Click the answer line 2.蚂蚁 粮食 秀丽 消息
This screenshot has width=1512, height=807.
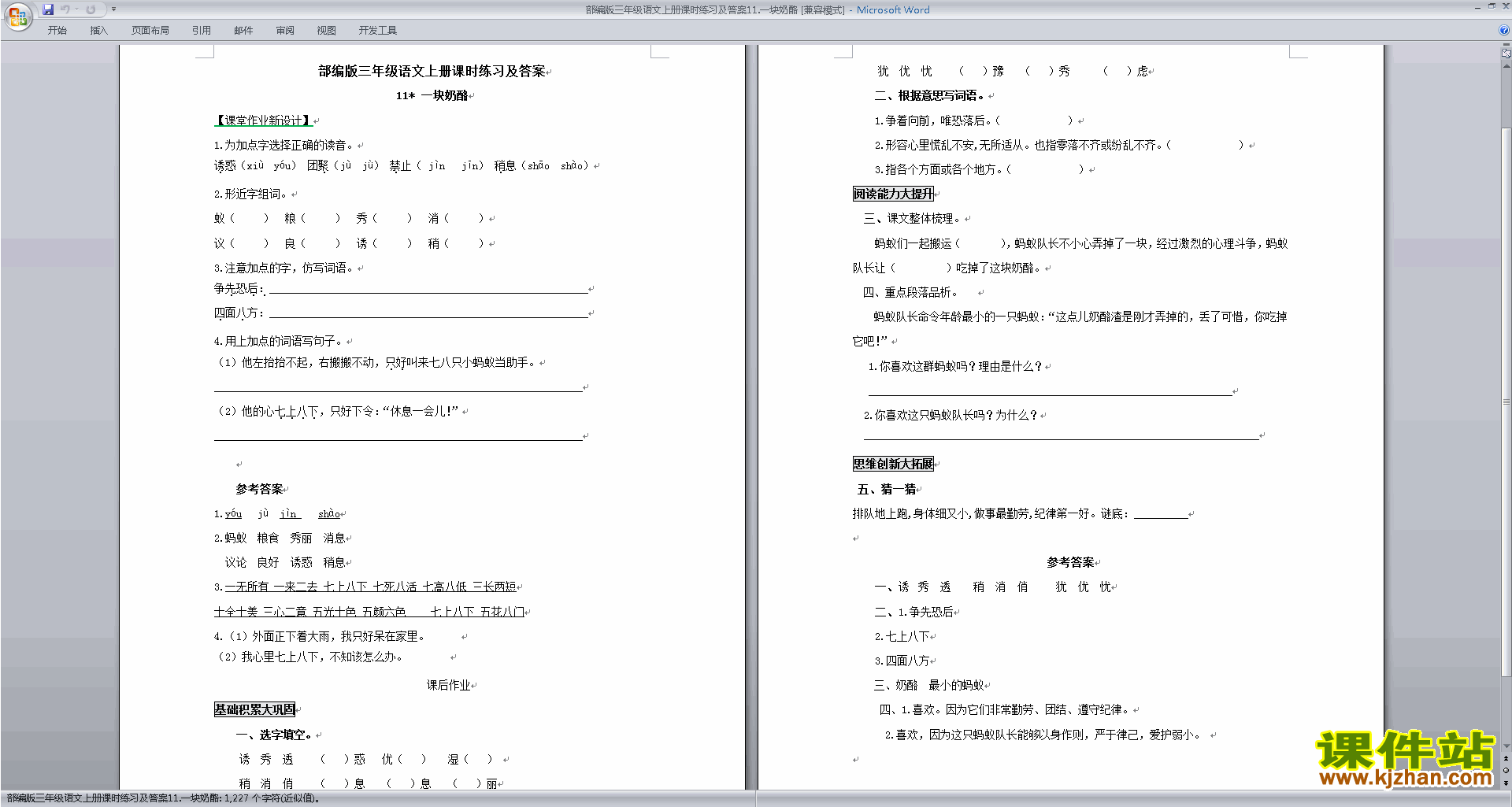[280, 538]
